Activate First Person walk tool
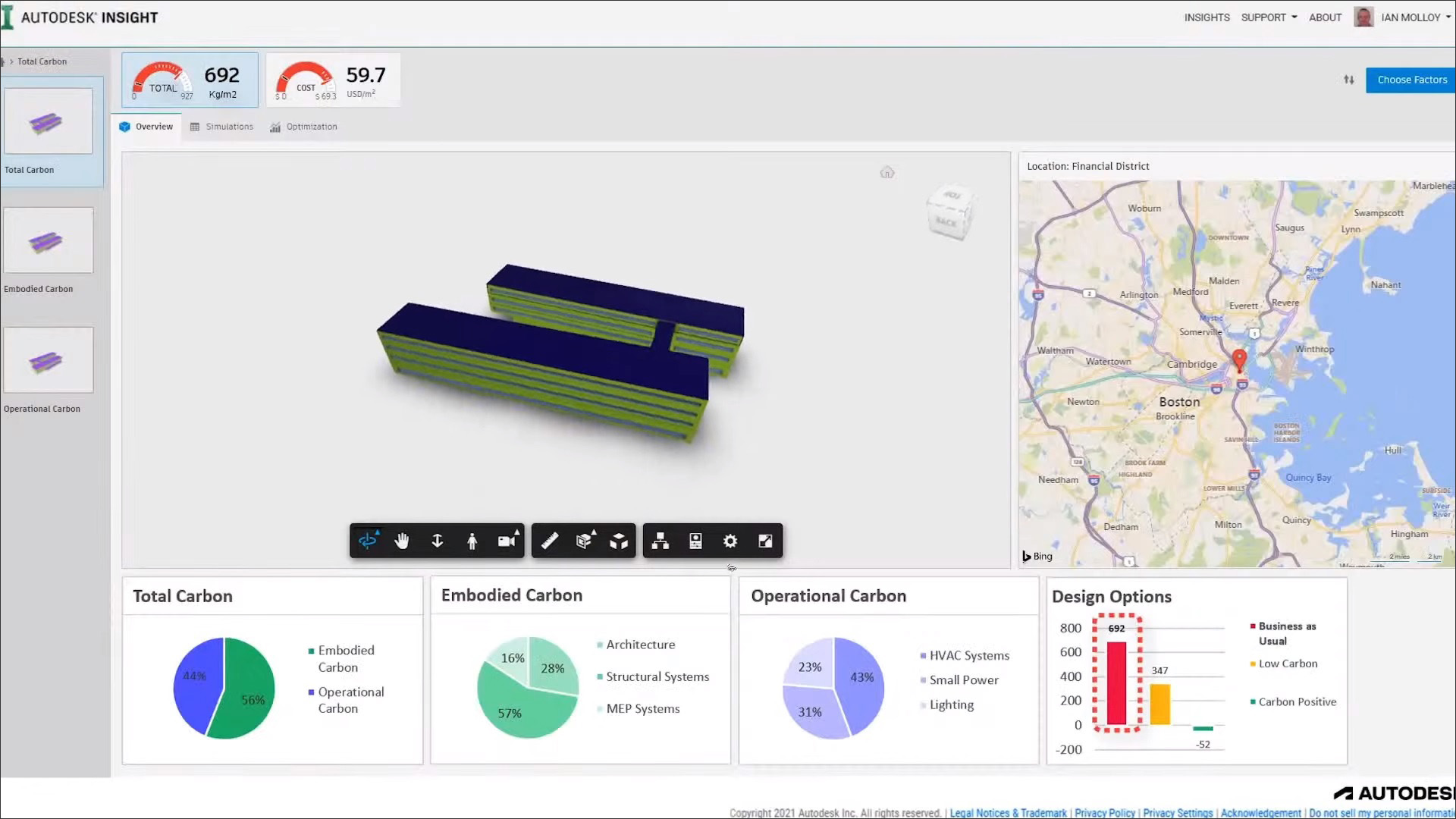The height and width of the screenshot is (819, 1456). 472,541
